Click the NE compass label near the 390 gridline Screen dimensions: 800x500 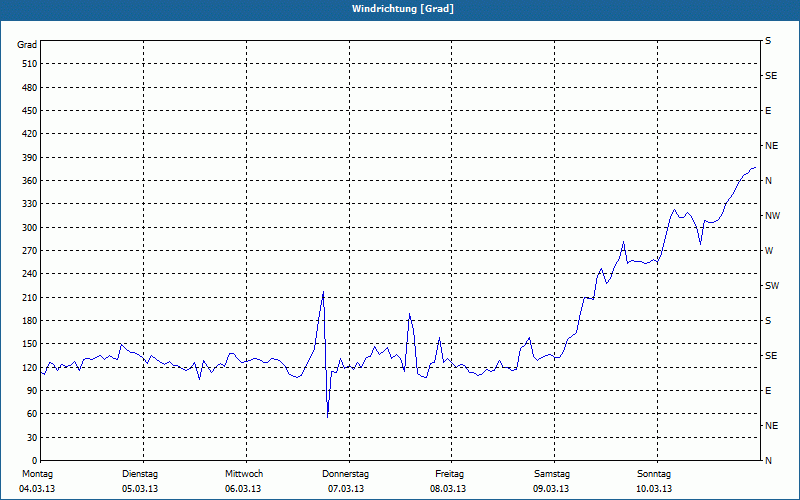(x=771, y=146)
